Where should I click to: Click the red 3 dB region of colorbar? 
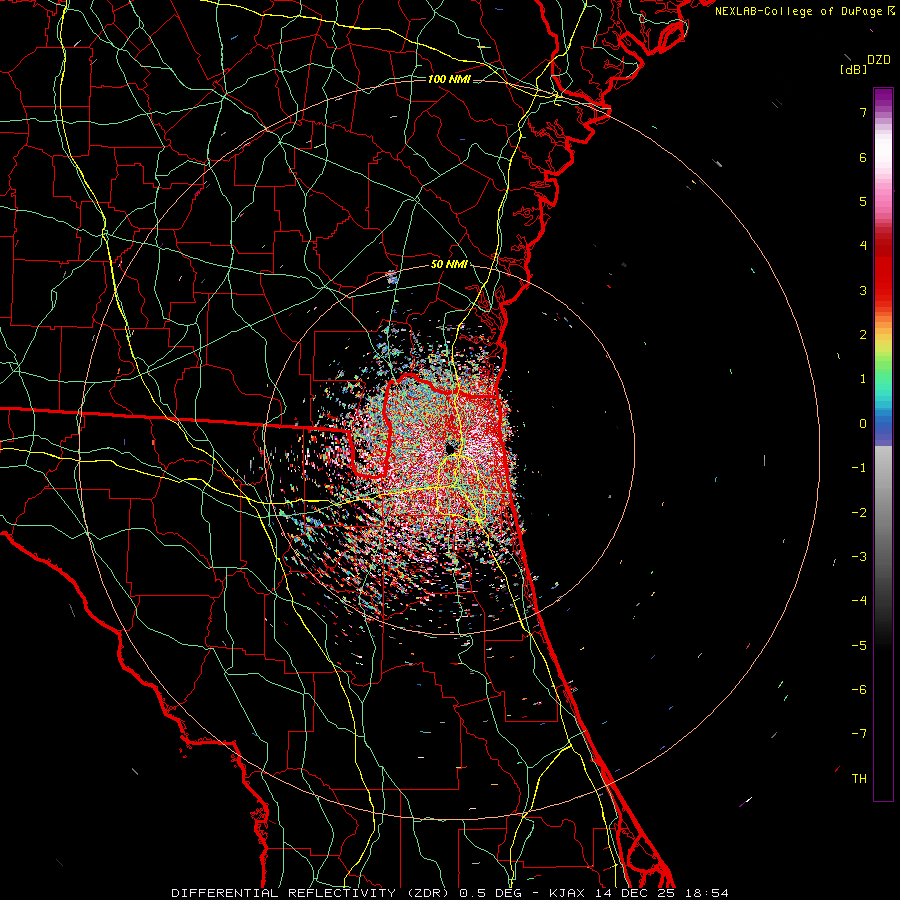(883, 281)
